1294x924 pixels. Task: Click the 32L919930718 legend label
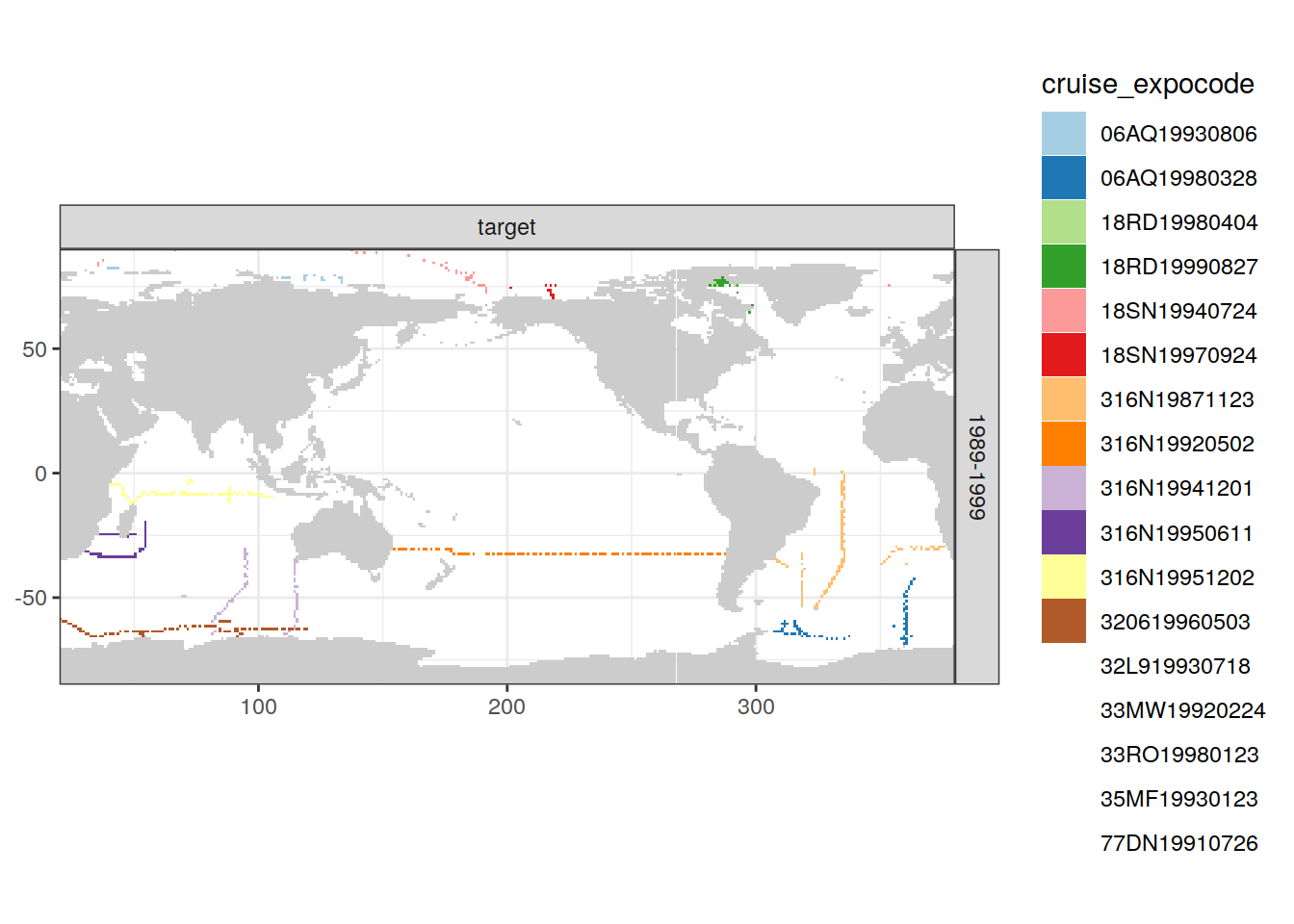1175,666
